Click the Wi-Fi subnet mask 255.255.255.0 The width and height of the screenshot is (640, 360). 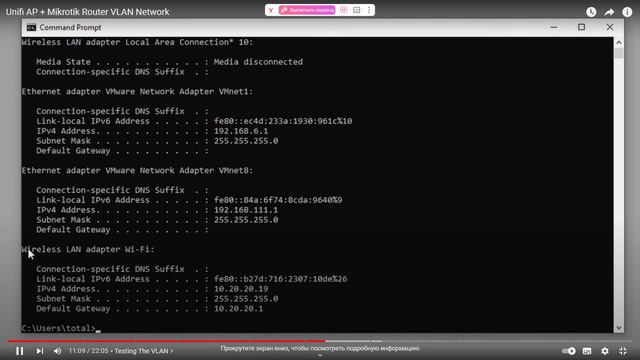click(246, 299)
